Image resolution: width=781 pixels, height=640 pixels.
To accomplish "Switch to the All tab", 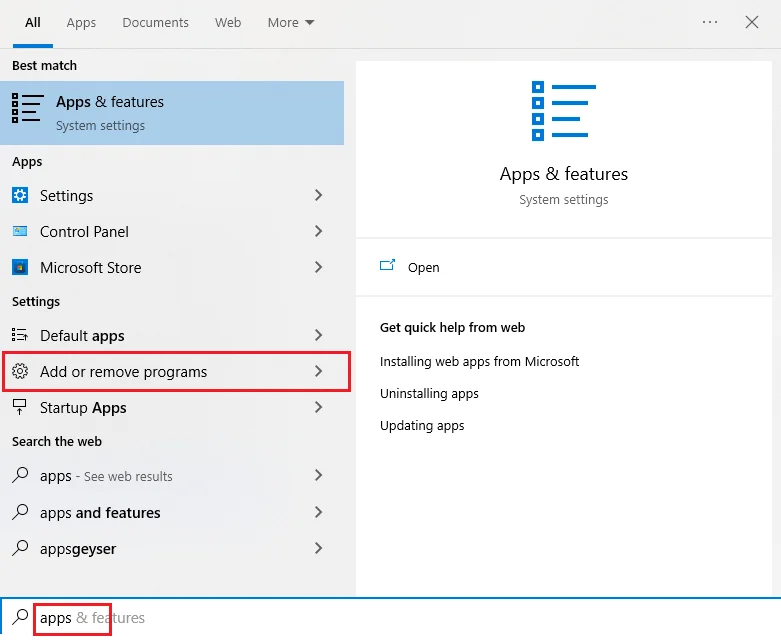I will [33, 22].
